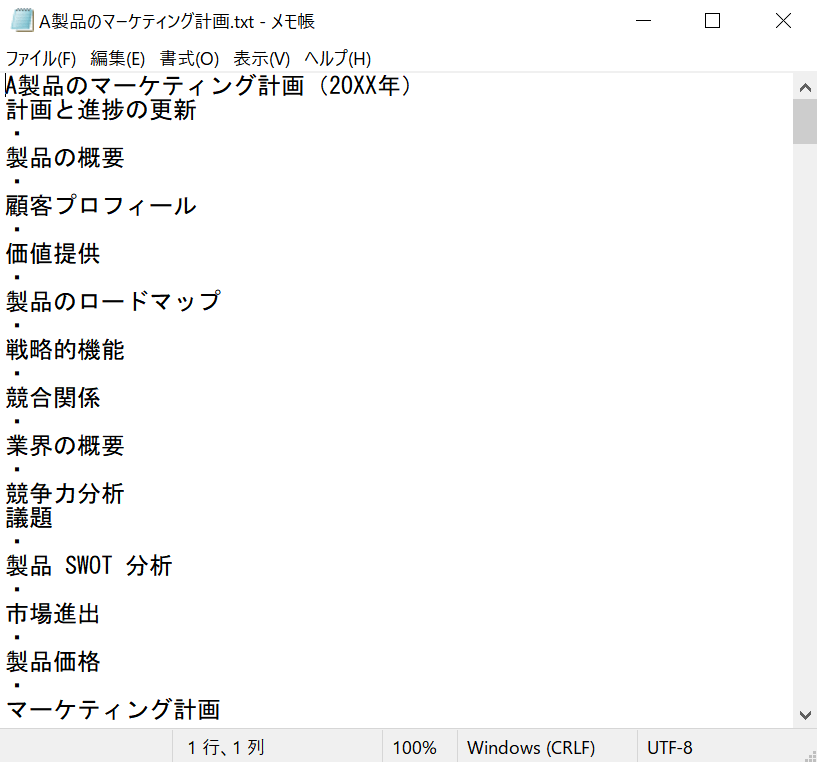
Task: Click the scrollbar down arrow
Action: [x=805, y=715]
